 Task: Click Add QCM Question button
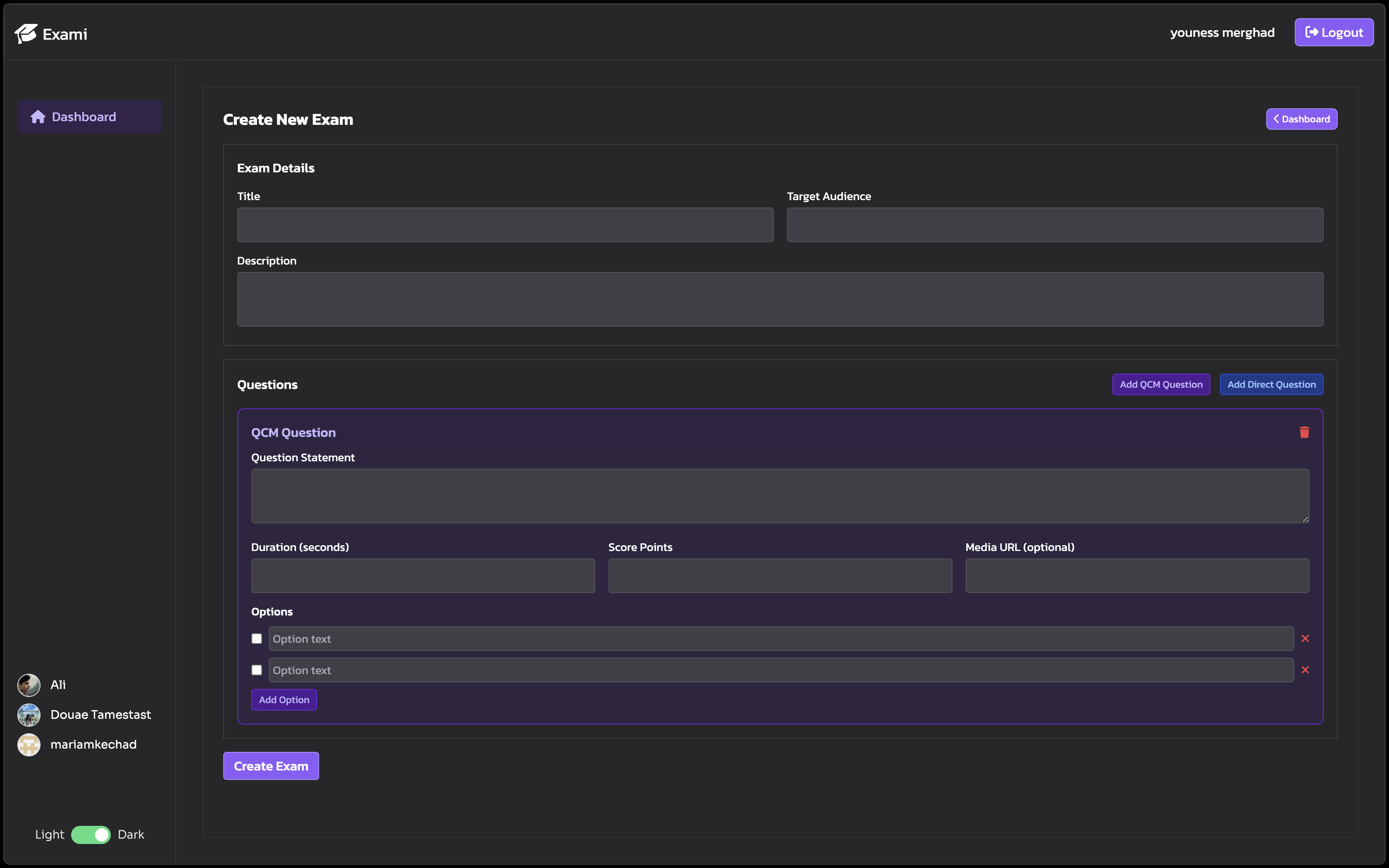[1160, 385]
